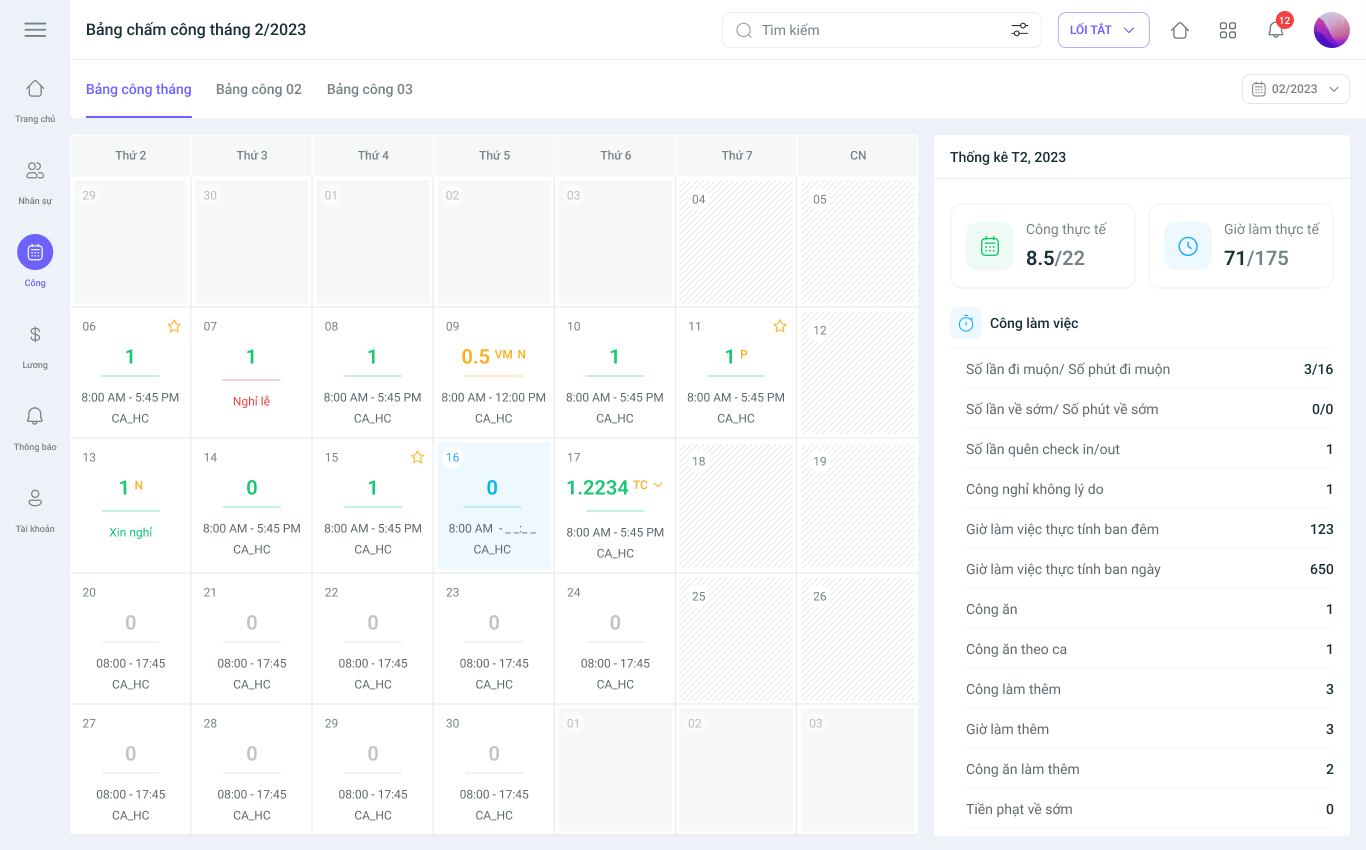Click the star on day 15
The width and height of the screenshot is (1366, 850).
[x=417, y=457]
